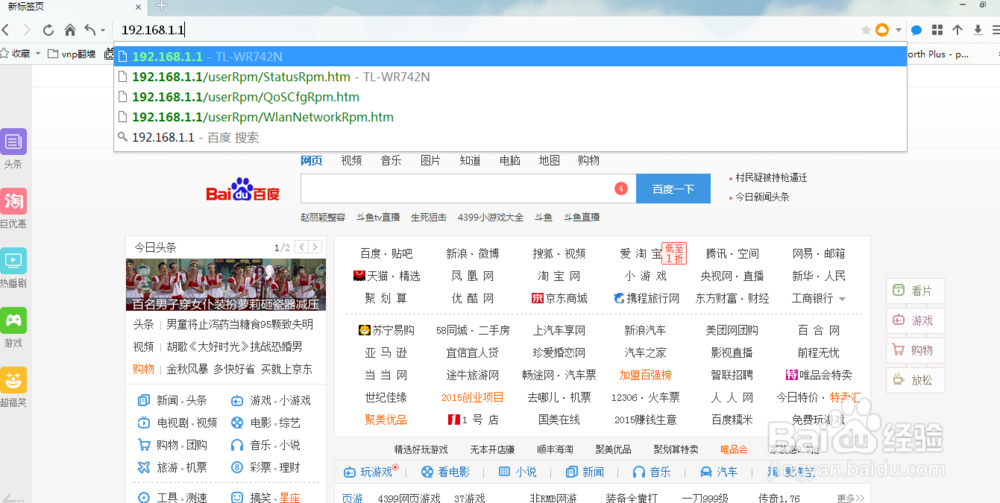Open dropdown next to undo arrow
Image resolution: width=1000 pixels, height=503 pixels.
tap(102, 31)
